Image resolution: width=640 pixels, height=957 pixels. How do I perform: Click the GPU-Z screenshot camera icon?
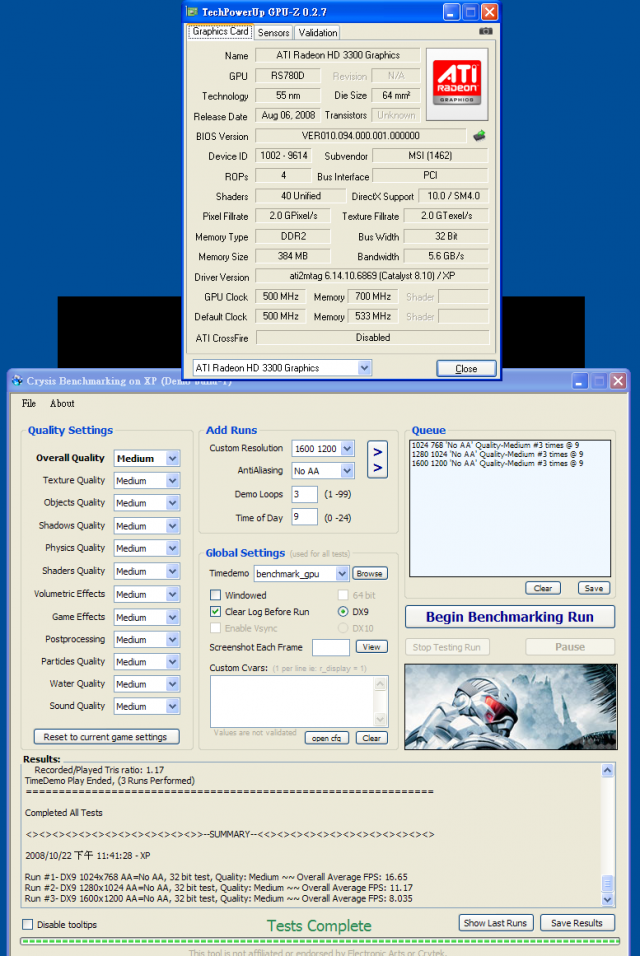coord(486,31)
